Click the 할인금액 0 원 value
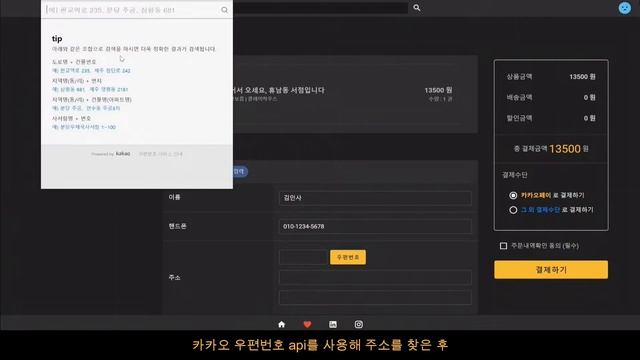The width and height of the screenshot is (640, 360). tap(589, 118)
